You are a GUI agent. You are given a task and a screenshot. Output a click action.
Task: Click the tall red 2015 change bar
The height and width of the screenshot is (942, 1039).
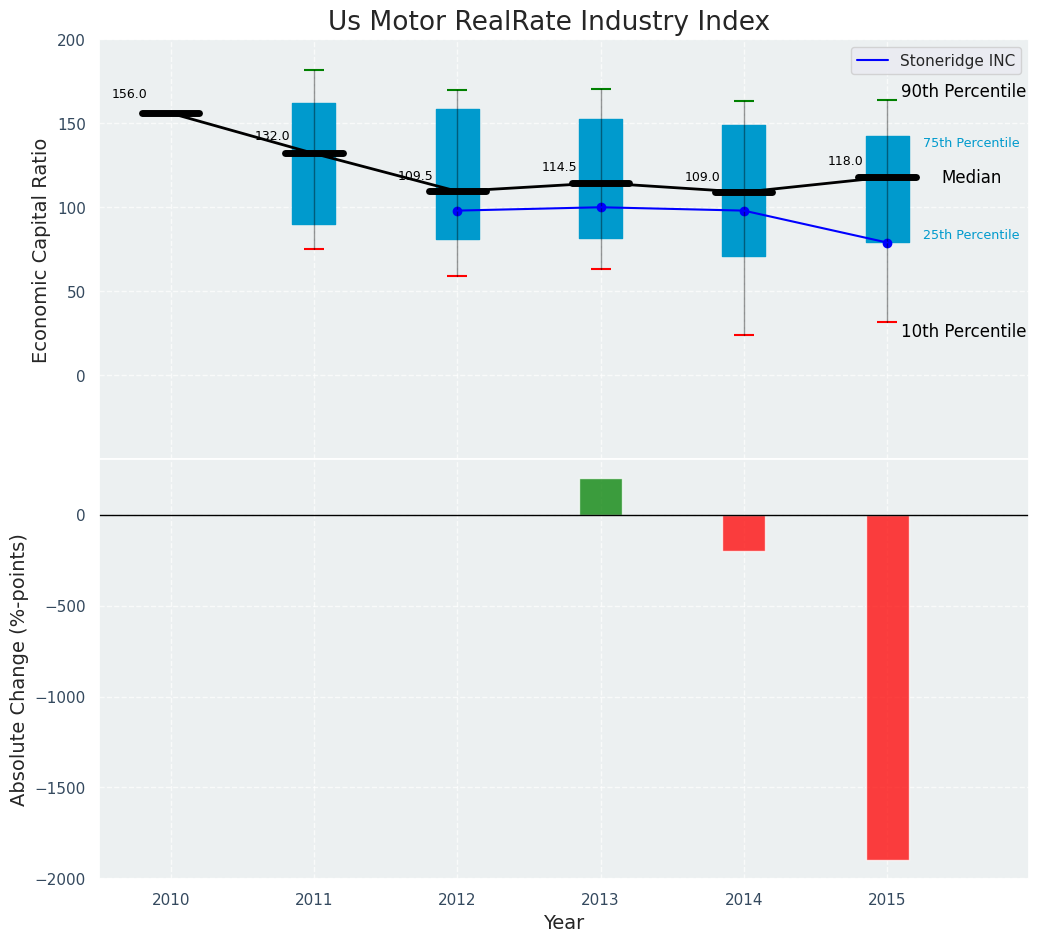[x=888, y=688]
